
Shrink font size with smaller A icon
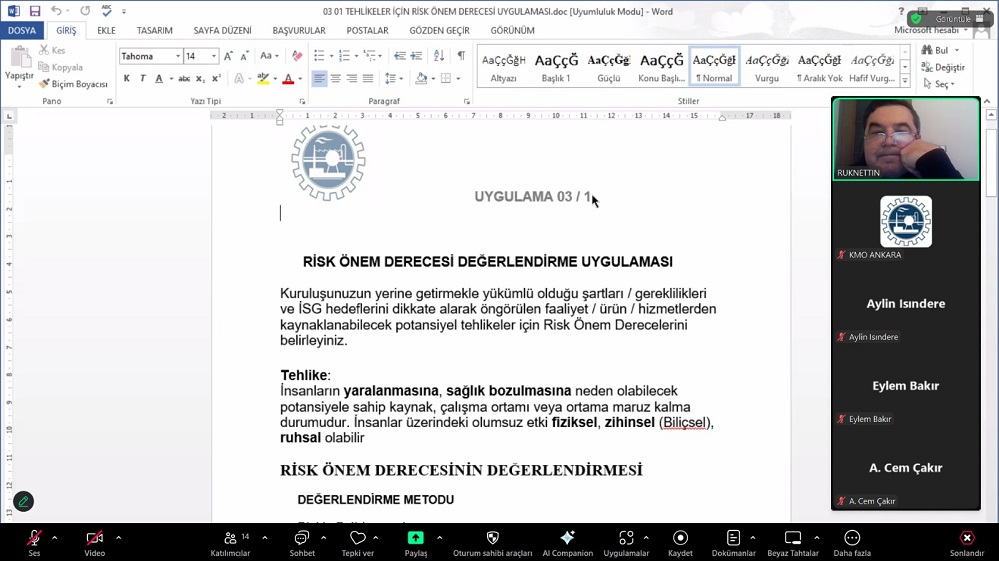click(245, 56)
